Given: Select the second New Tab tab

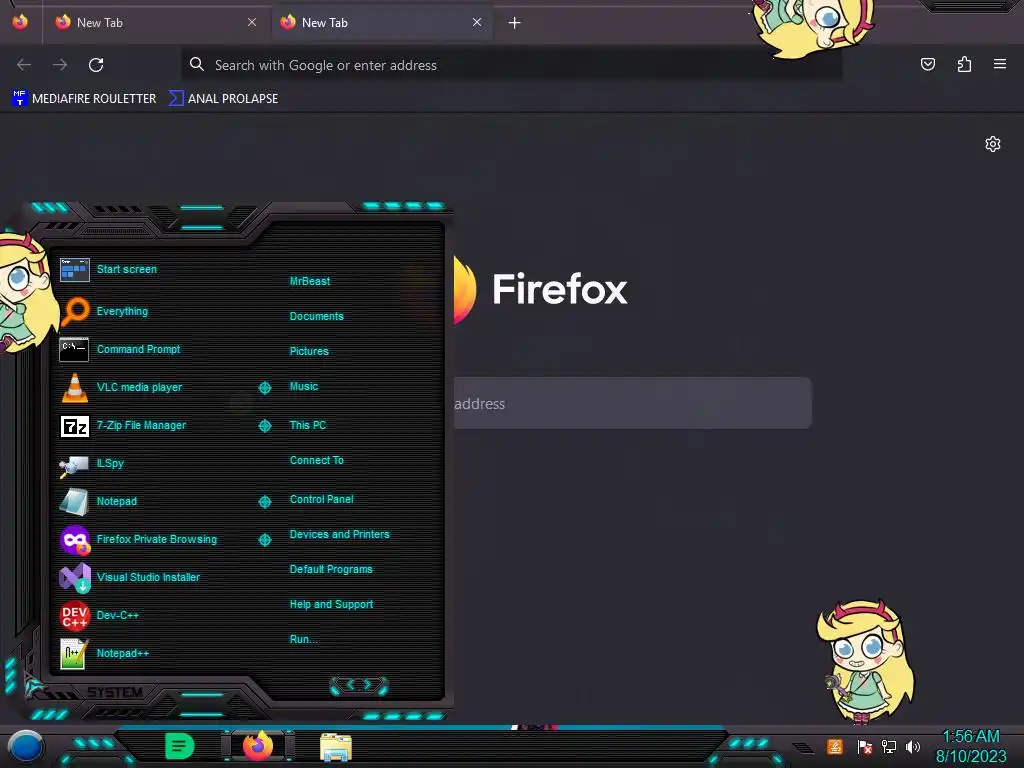Looking at the screenshot, I should pyautogui.click(x=381, y=22).
